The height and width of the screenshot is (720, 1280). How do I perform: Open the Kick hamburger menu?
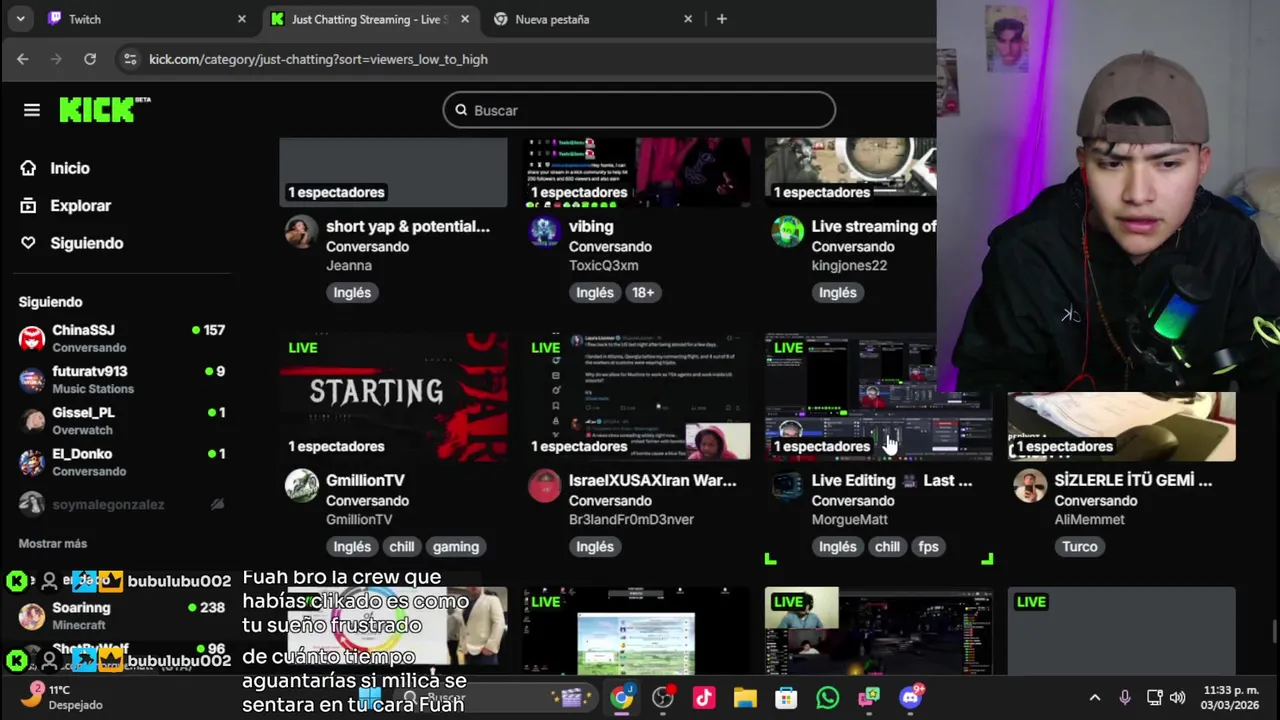click(x=32, y=110)
